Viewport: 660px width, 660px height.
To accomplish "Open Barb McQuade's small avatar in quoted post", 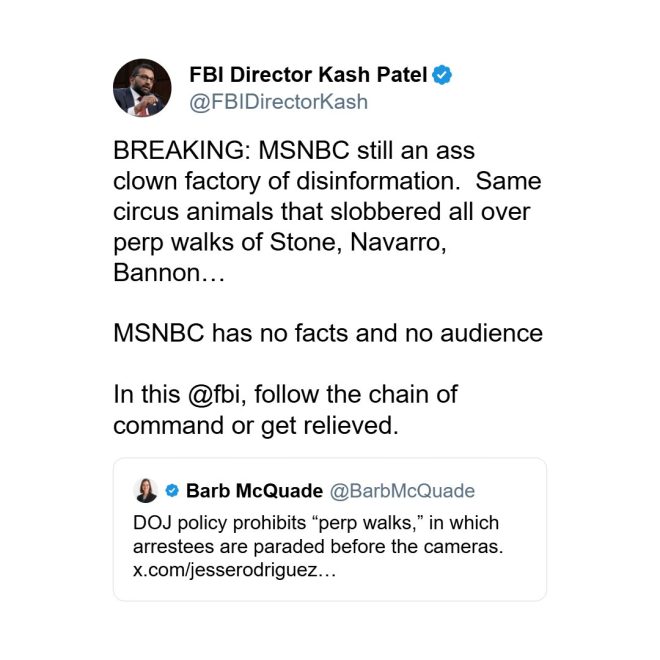I will (x=145, y=490).
